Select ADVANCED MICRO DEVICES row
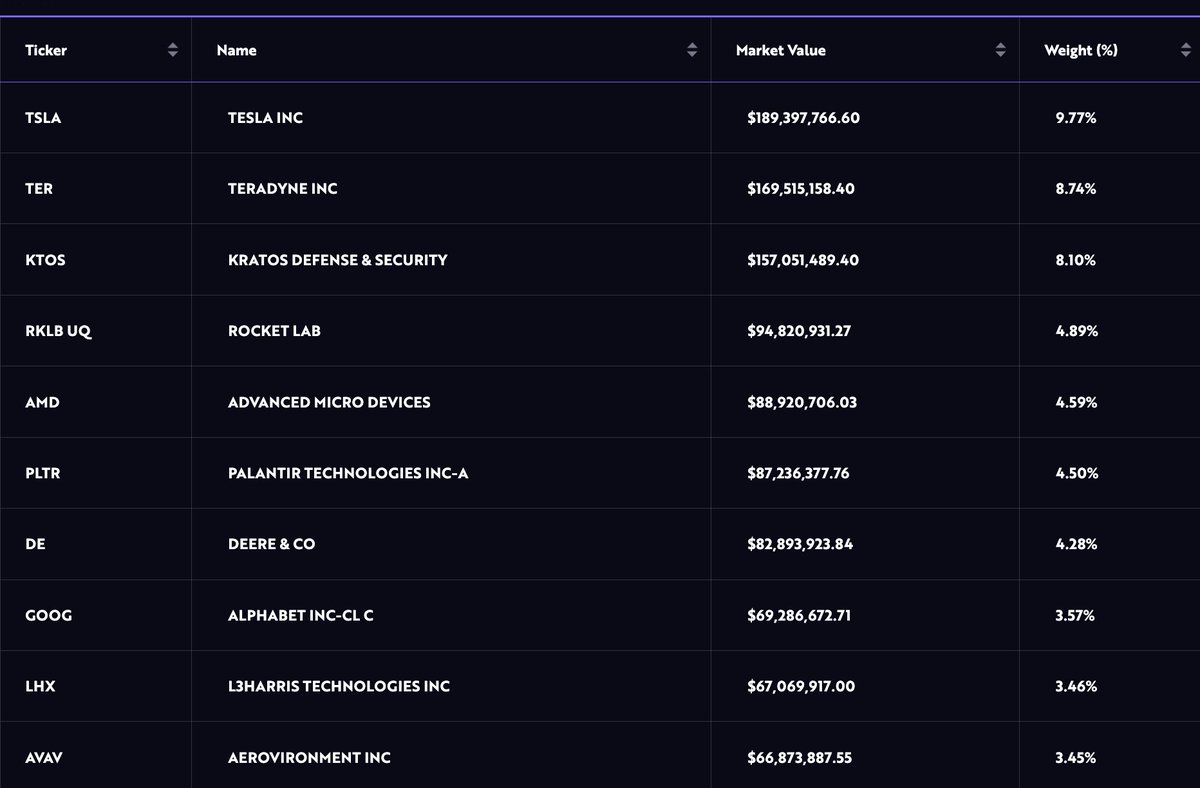Image resolution: width=1200 pixels, height=788 pixels. (x=329, y=402)
